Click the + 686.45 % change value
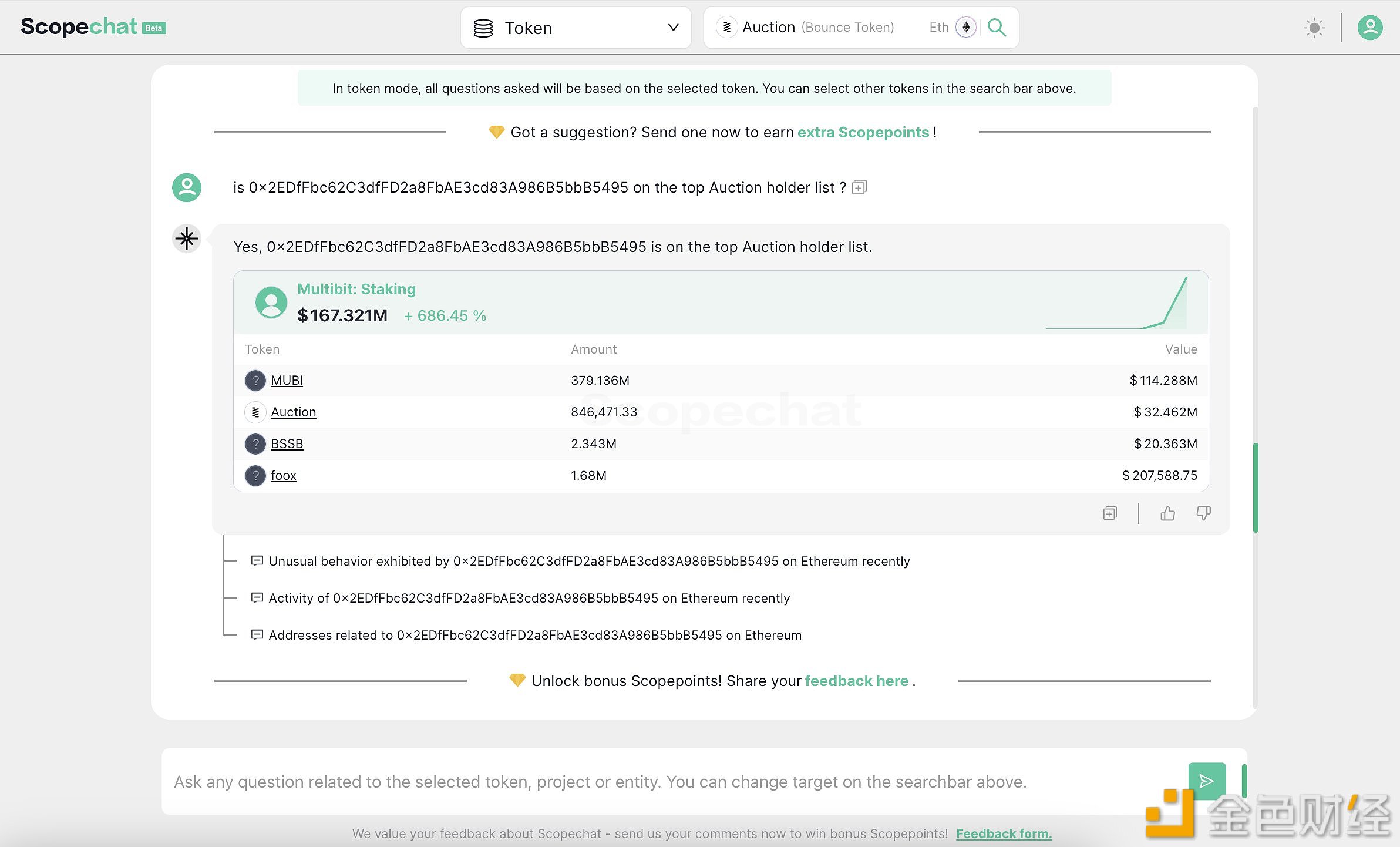Image resolution: width=1400 pixels, height=847 pixels. click(x=445, y=316)
